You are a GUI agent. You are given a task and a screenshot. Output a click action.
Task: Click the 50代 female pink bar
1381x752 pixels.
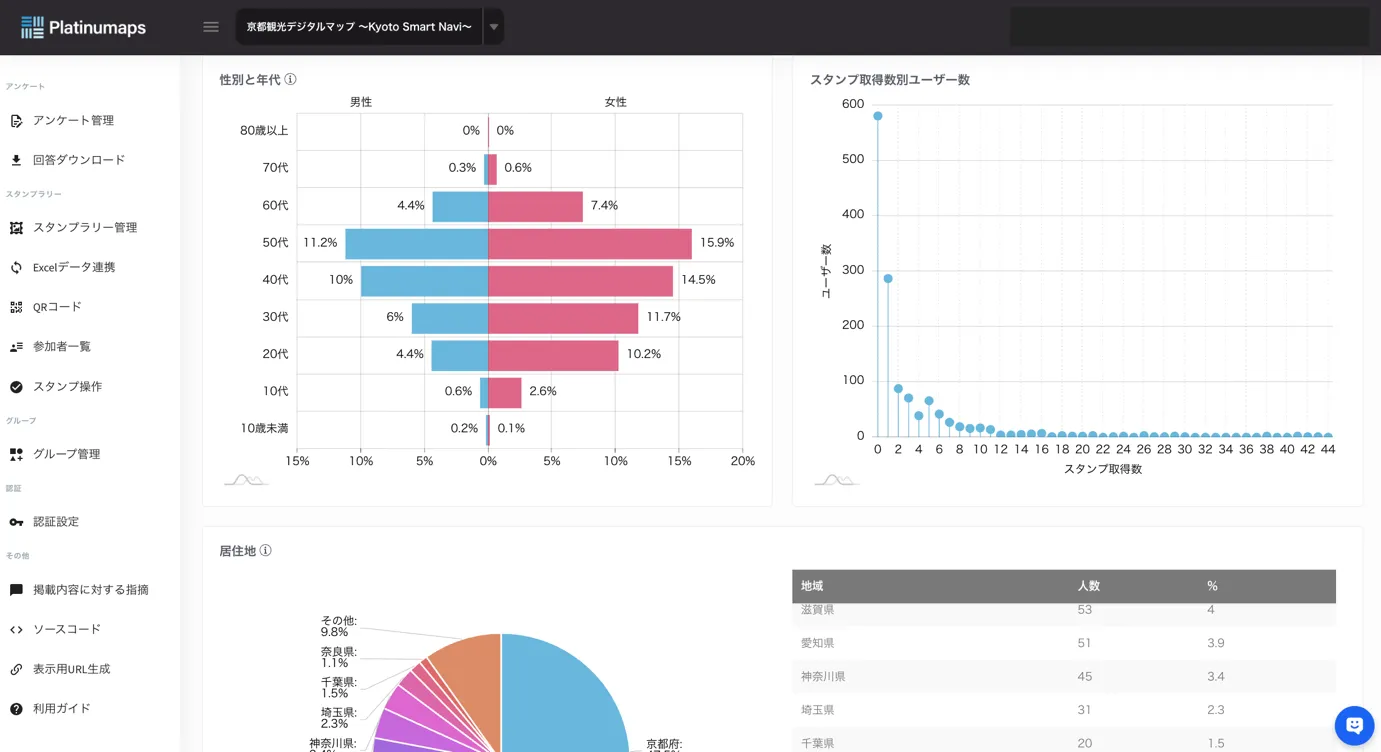[590, 244]
